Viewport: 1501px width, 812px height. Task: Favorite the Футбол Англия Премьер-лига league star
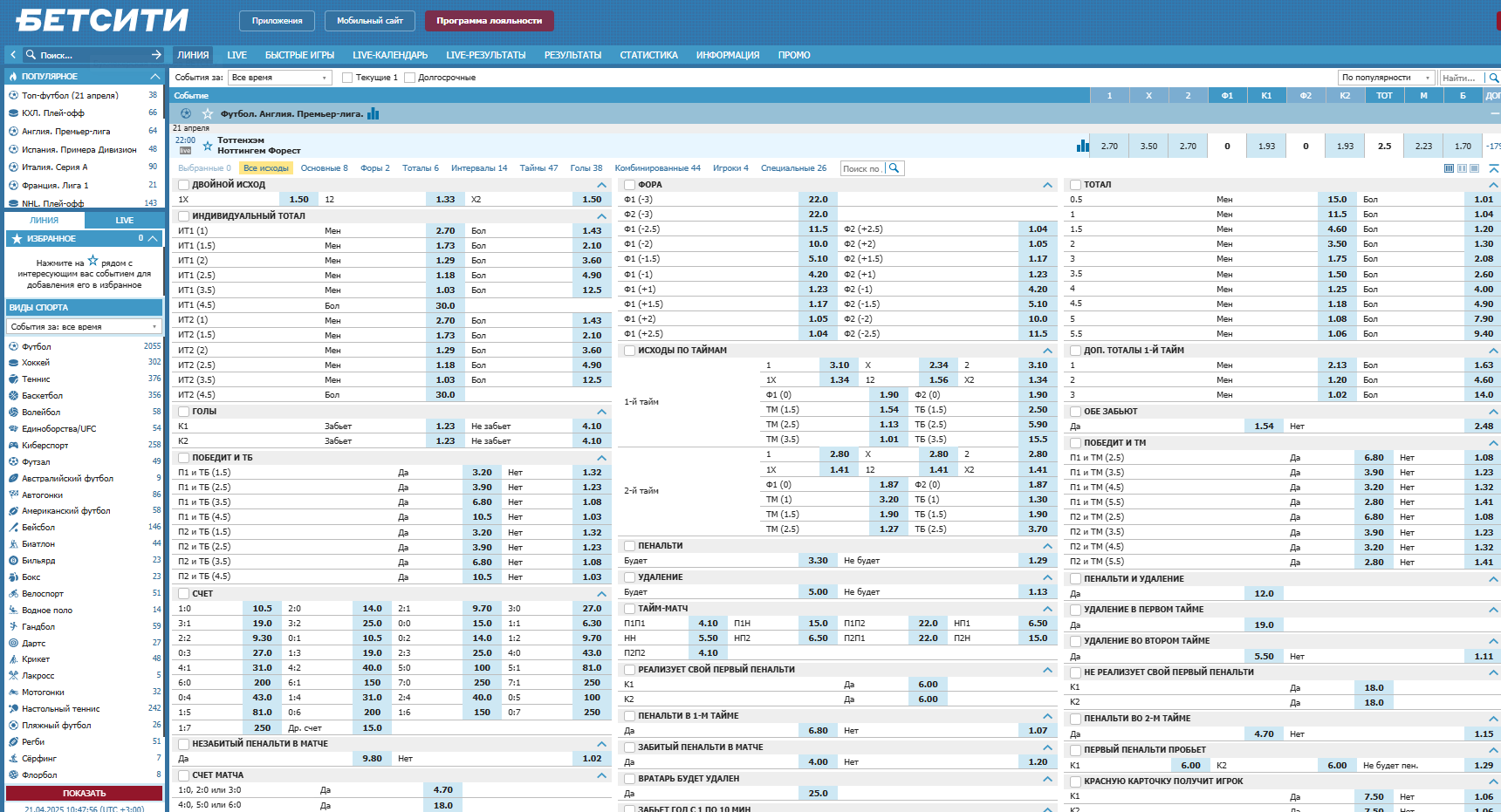tap(208, 113)
